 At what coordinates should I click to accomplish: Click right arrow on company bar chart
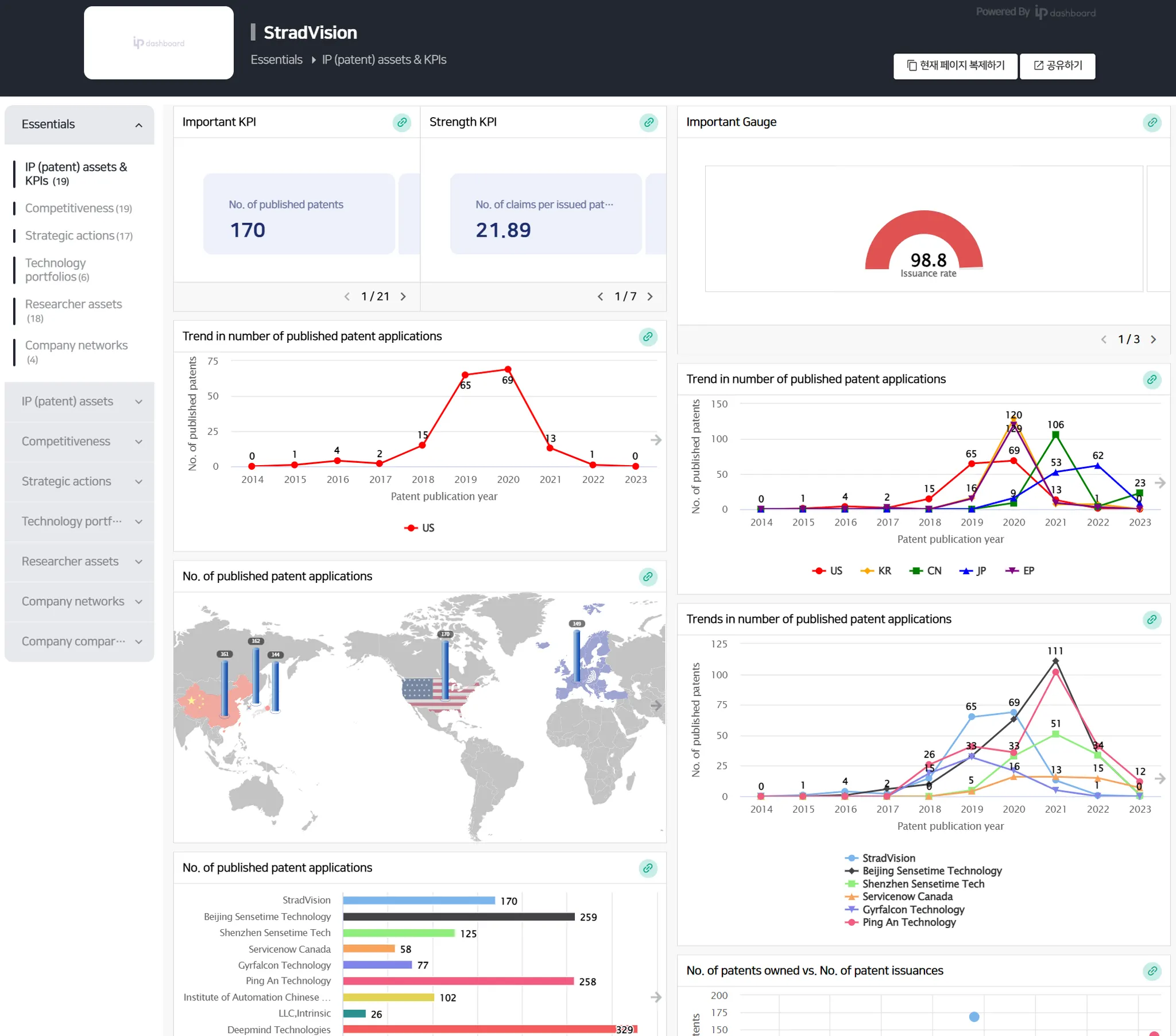(656, 997)
